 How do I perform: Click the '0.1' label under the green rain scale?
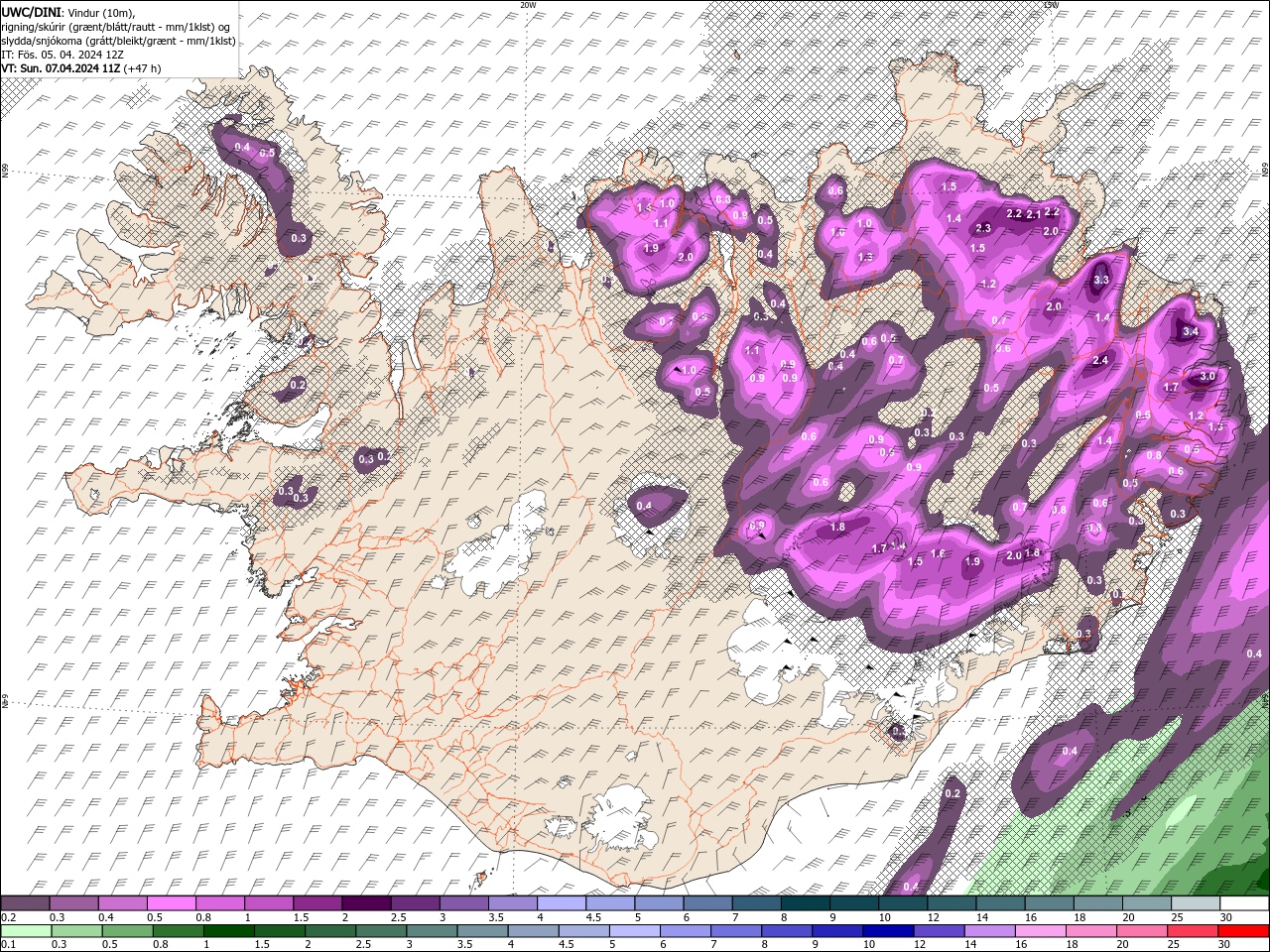tap(8, 945)
